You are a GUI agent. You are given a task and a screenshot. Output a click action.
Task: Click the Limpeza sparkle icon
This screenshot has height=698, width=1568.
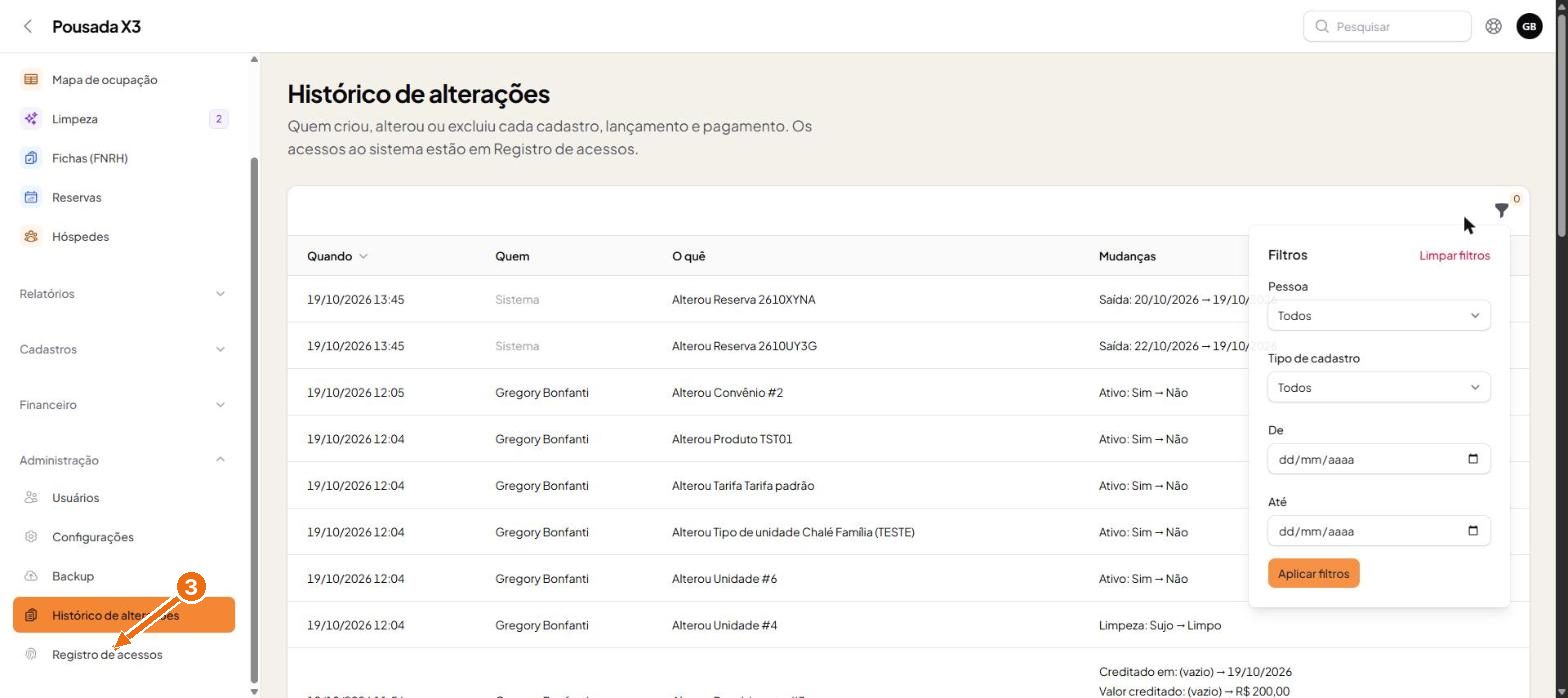coord(31,119)
